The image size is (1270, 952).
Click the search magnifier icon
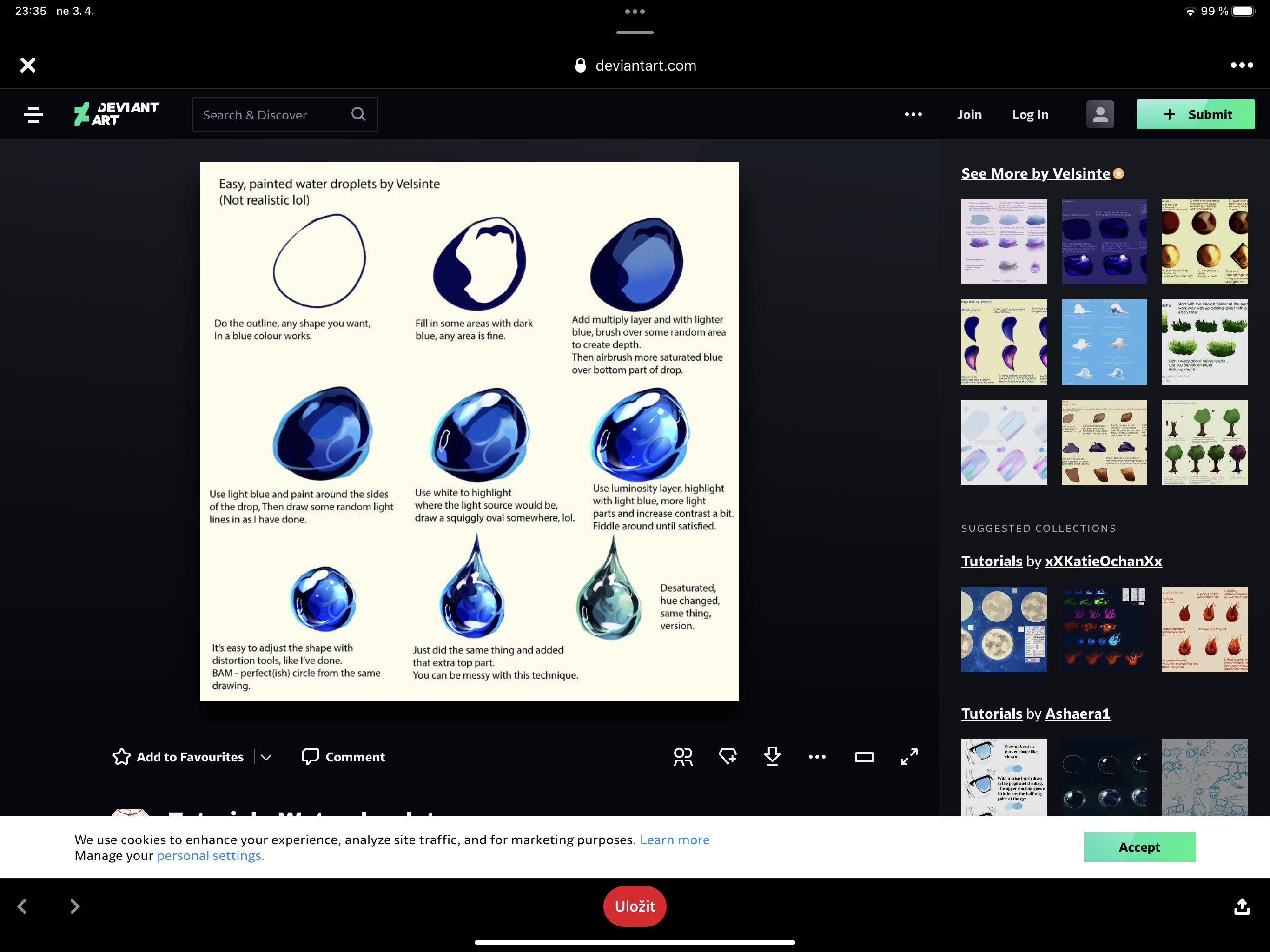coord(358,114)
